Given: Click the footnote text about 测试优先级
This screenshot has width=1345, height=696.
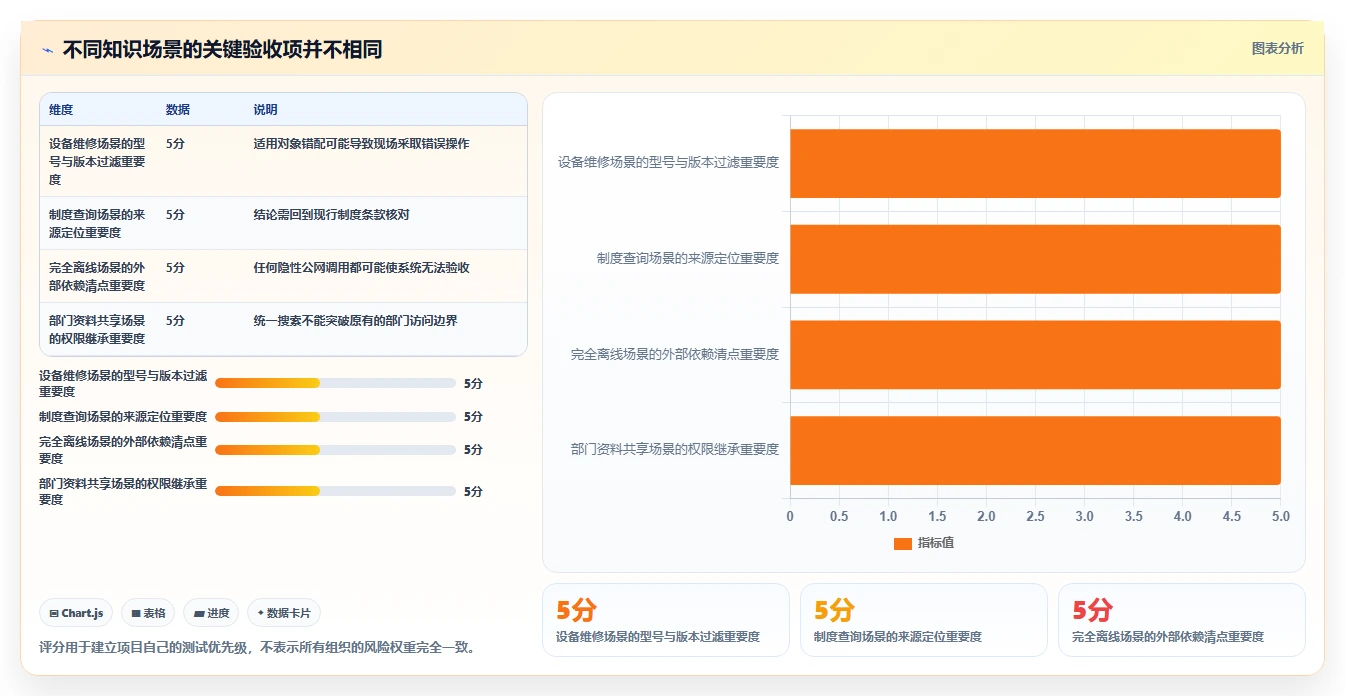Looking at the screenshot, I should 258,647.
